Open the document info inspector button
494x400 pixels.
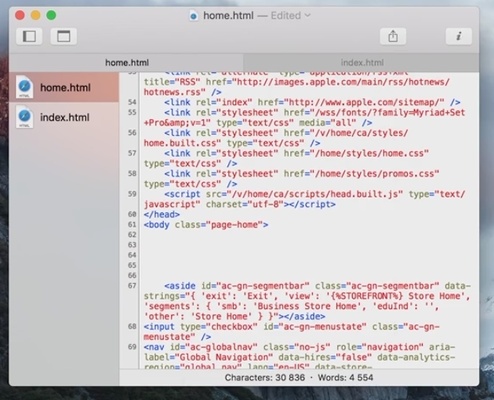coord(459,36)
